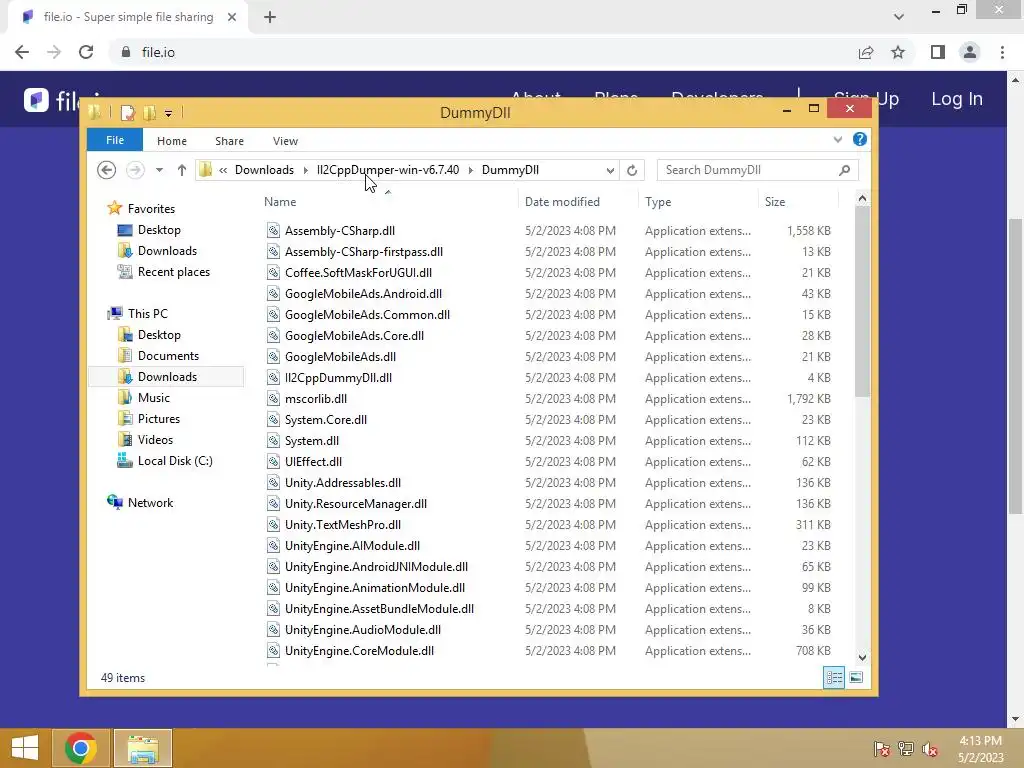Select This PC in navigation pane

(x=148, y=313)
